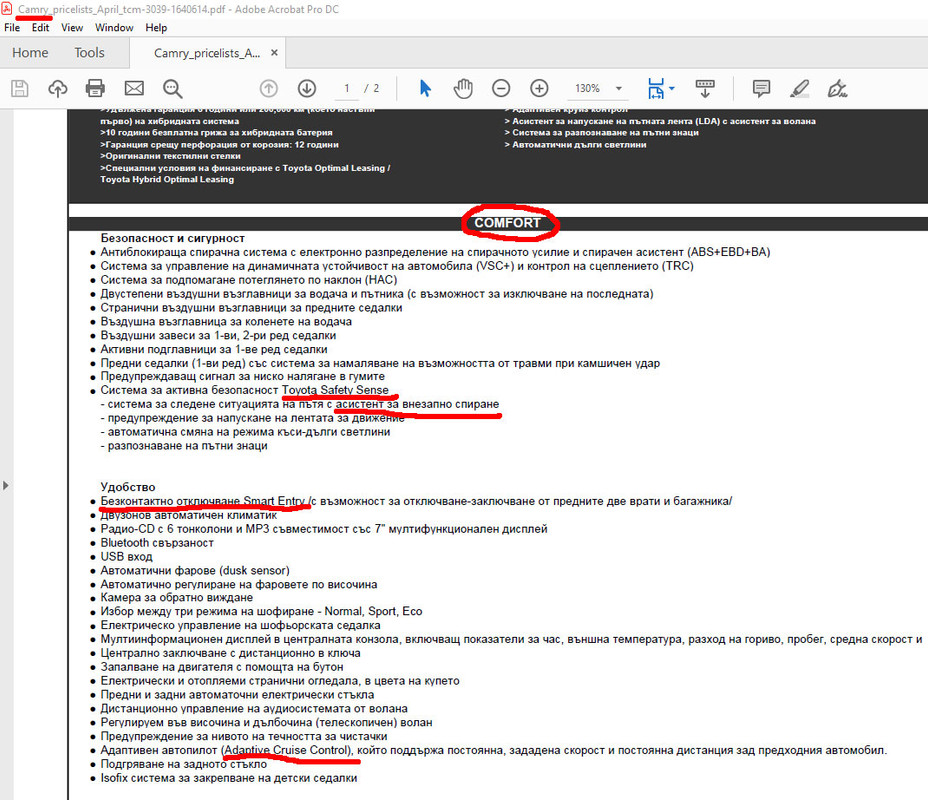The width and height of the screenshot is (928, 800).
Task: Click the 'Подгряване на задното стъкло' line
Action: 183,764
